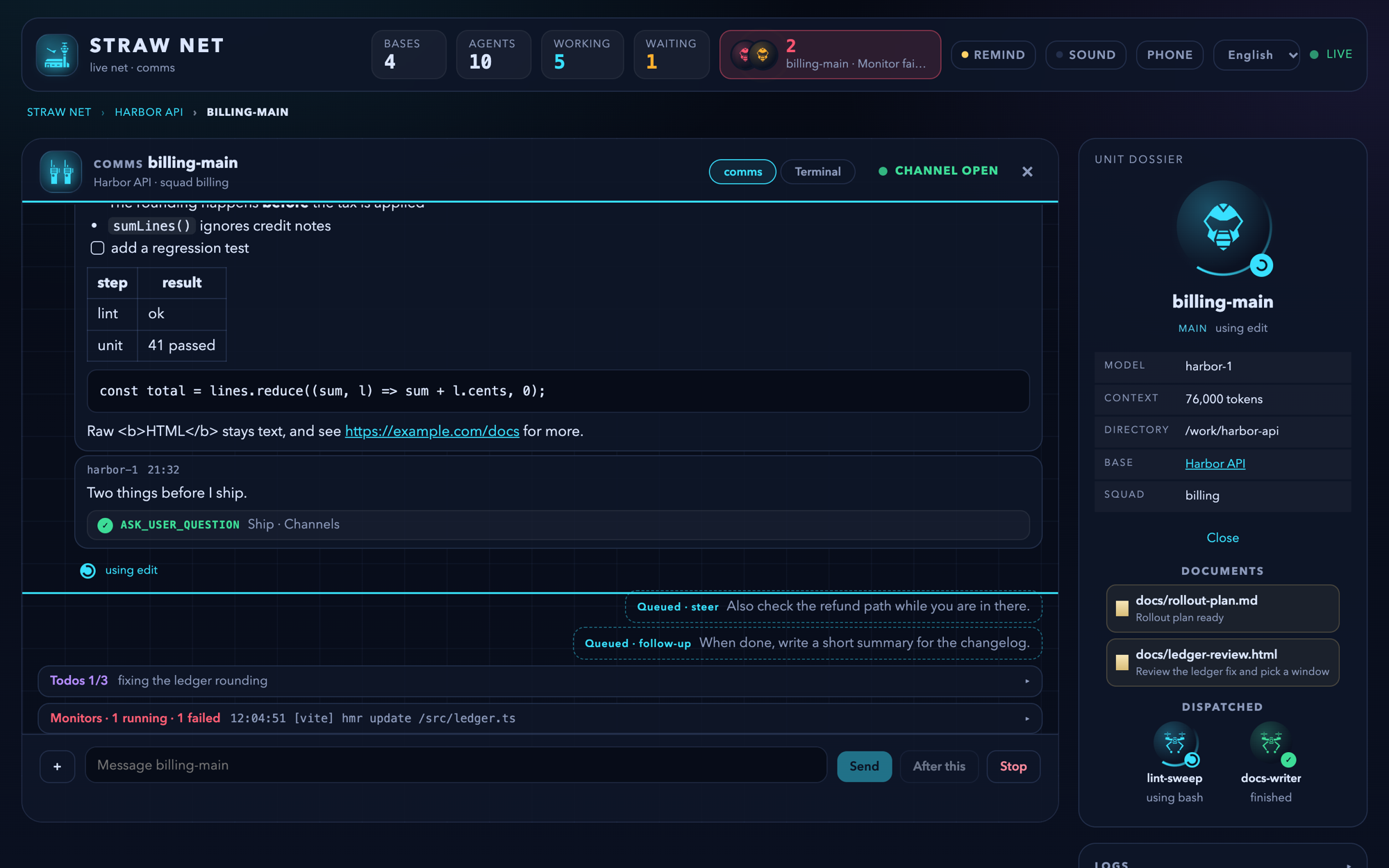The width and height of the screenshot is (1389, 868).
Task: Open the docs/ledger-review.html document card
Action: (1222, 662)
